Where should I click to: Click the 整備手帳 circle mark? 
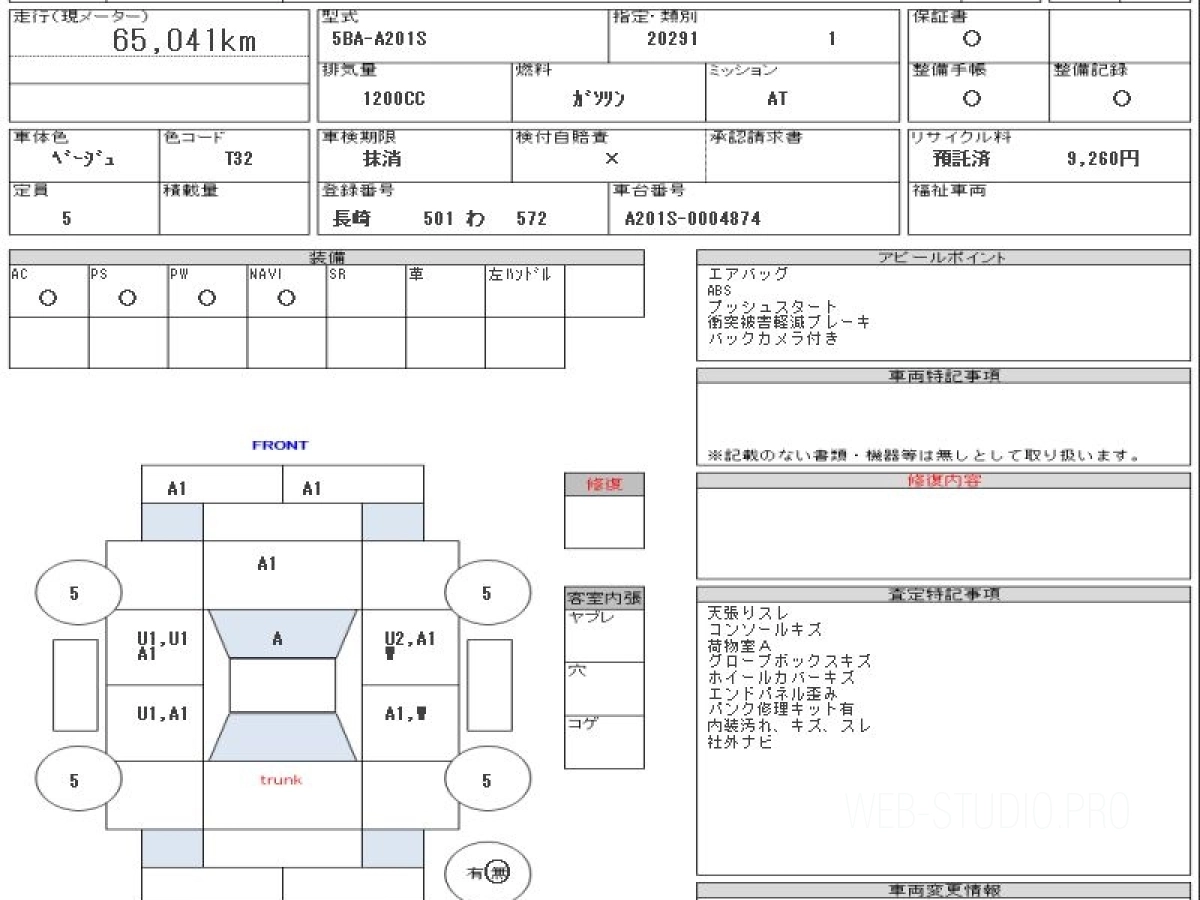(x=971, y=98)
